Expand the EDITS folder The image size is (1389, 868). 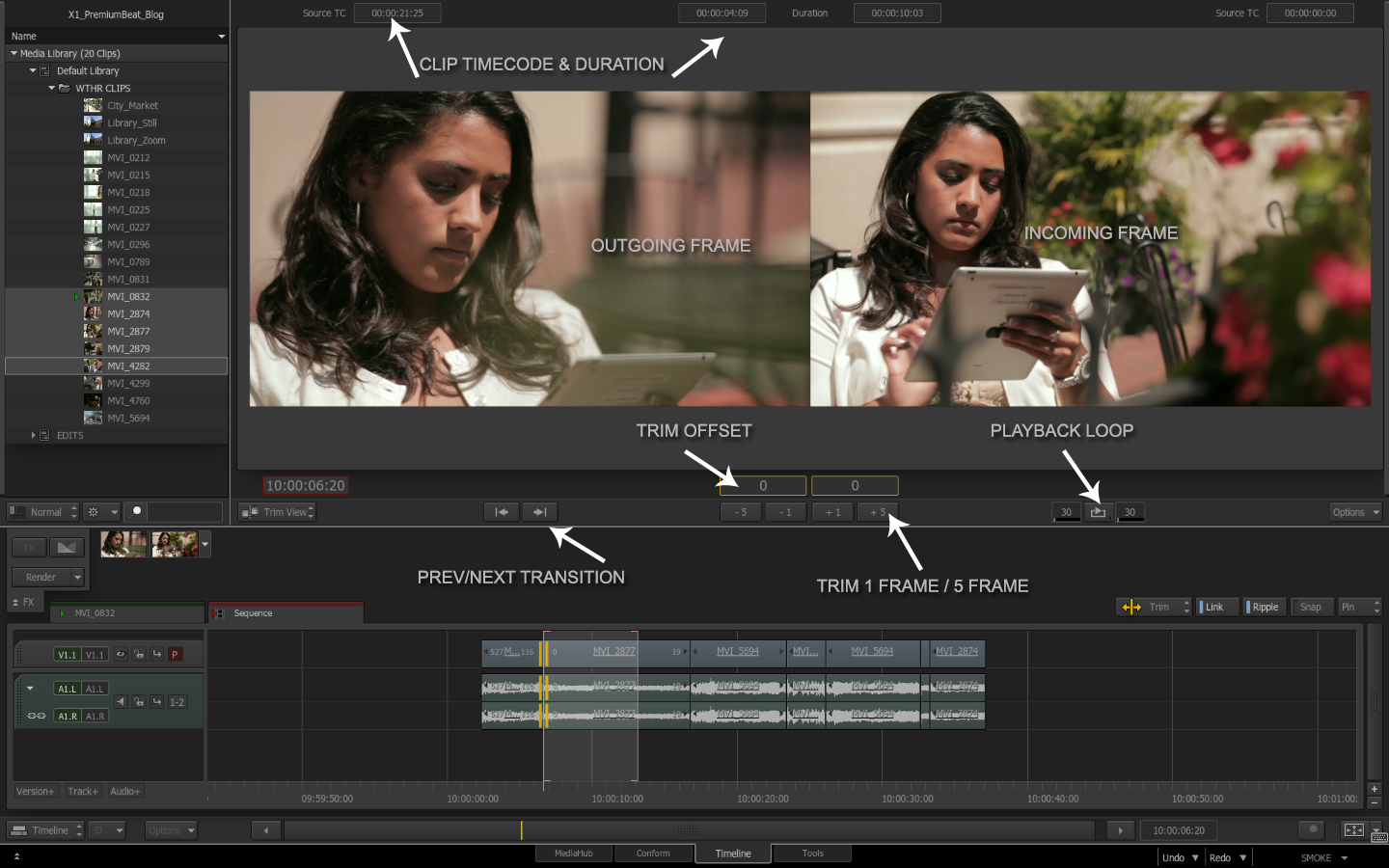pos(33,435)
